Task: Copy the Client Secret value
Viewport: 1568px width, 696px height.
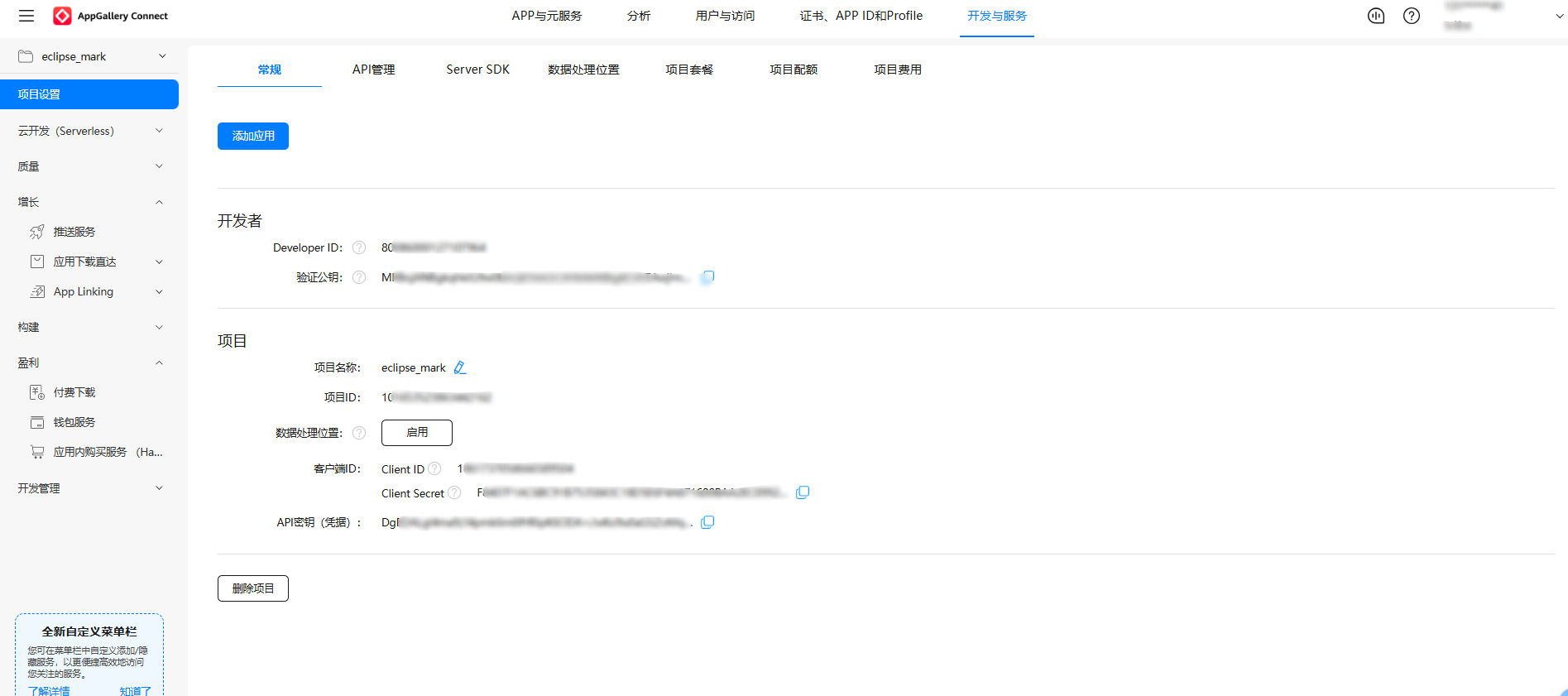Action: tap(803, 492)
